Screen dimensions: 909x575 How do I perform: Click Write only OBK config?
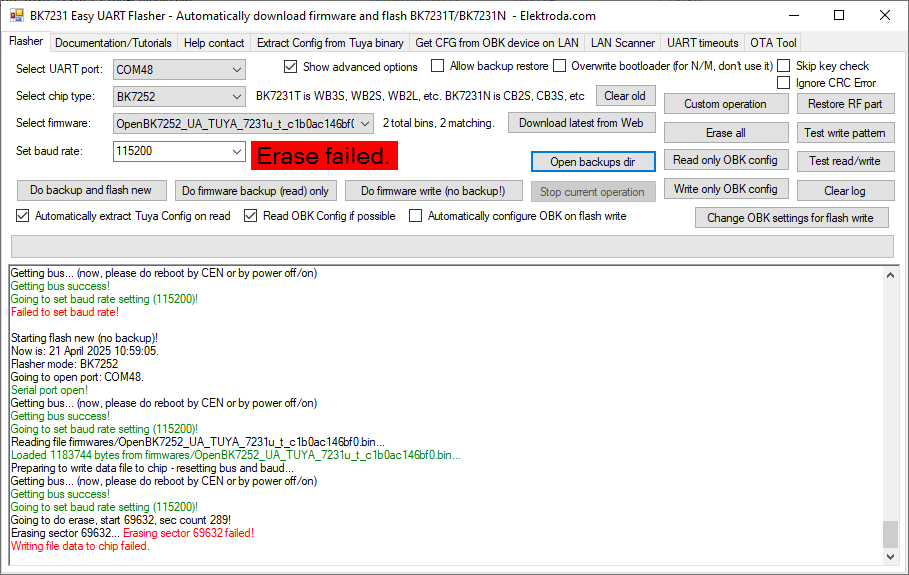click(x=726, y=189)
